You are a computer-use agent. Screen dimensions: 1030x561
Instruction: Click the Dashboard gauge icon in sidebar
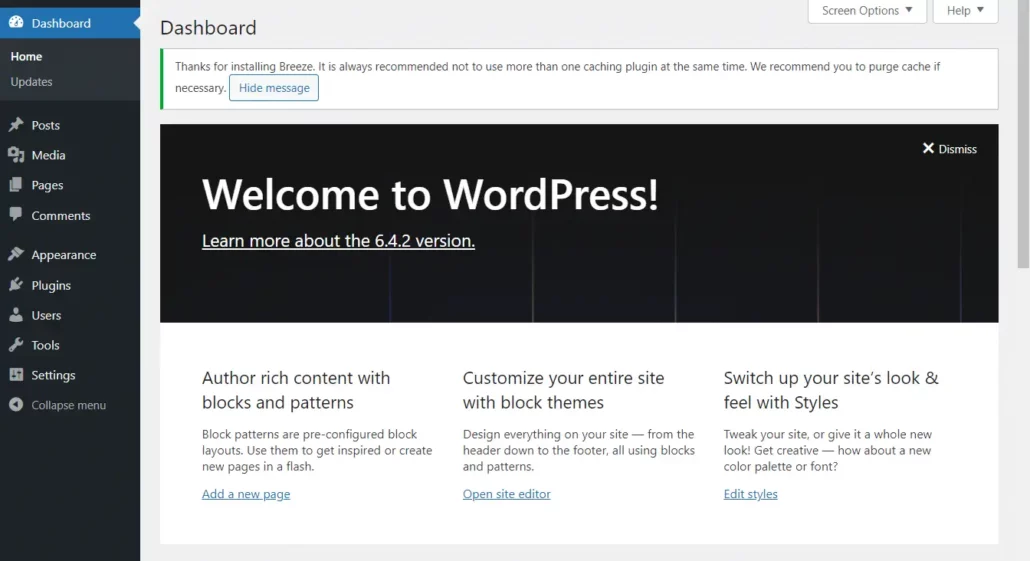(16, 22)
